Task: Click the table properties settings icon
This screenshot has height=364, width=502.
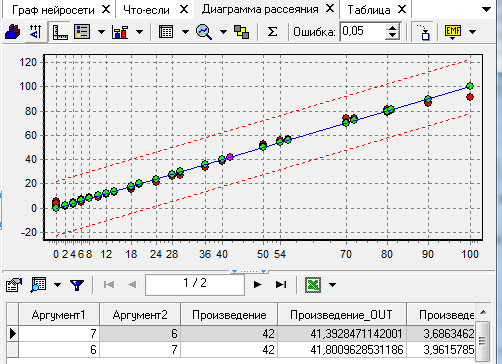Action: 13,285
